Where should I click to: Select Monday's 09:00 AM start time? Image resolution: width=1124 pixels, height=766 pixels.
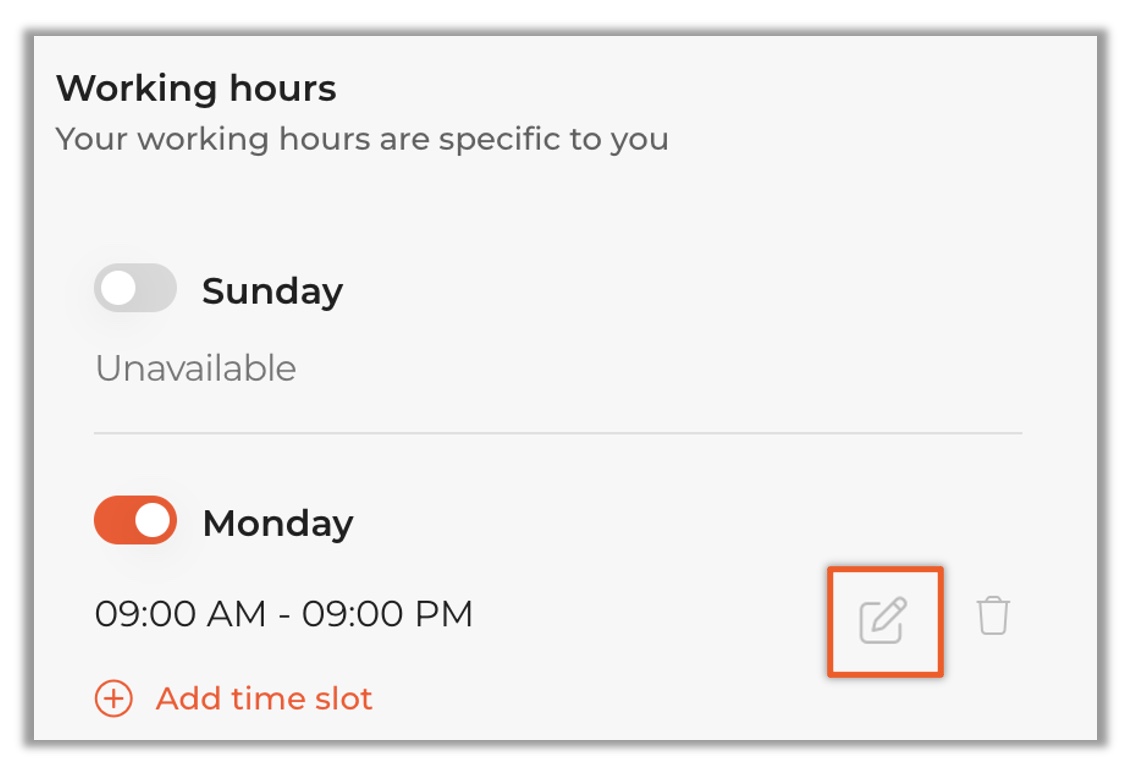click(180, 614)
